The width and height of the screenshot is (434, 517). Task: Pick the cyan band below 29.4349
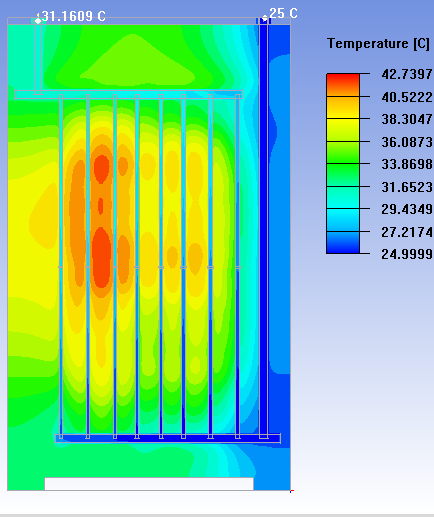click(x=343, y=220)
